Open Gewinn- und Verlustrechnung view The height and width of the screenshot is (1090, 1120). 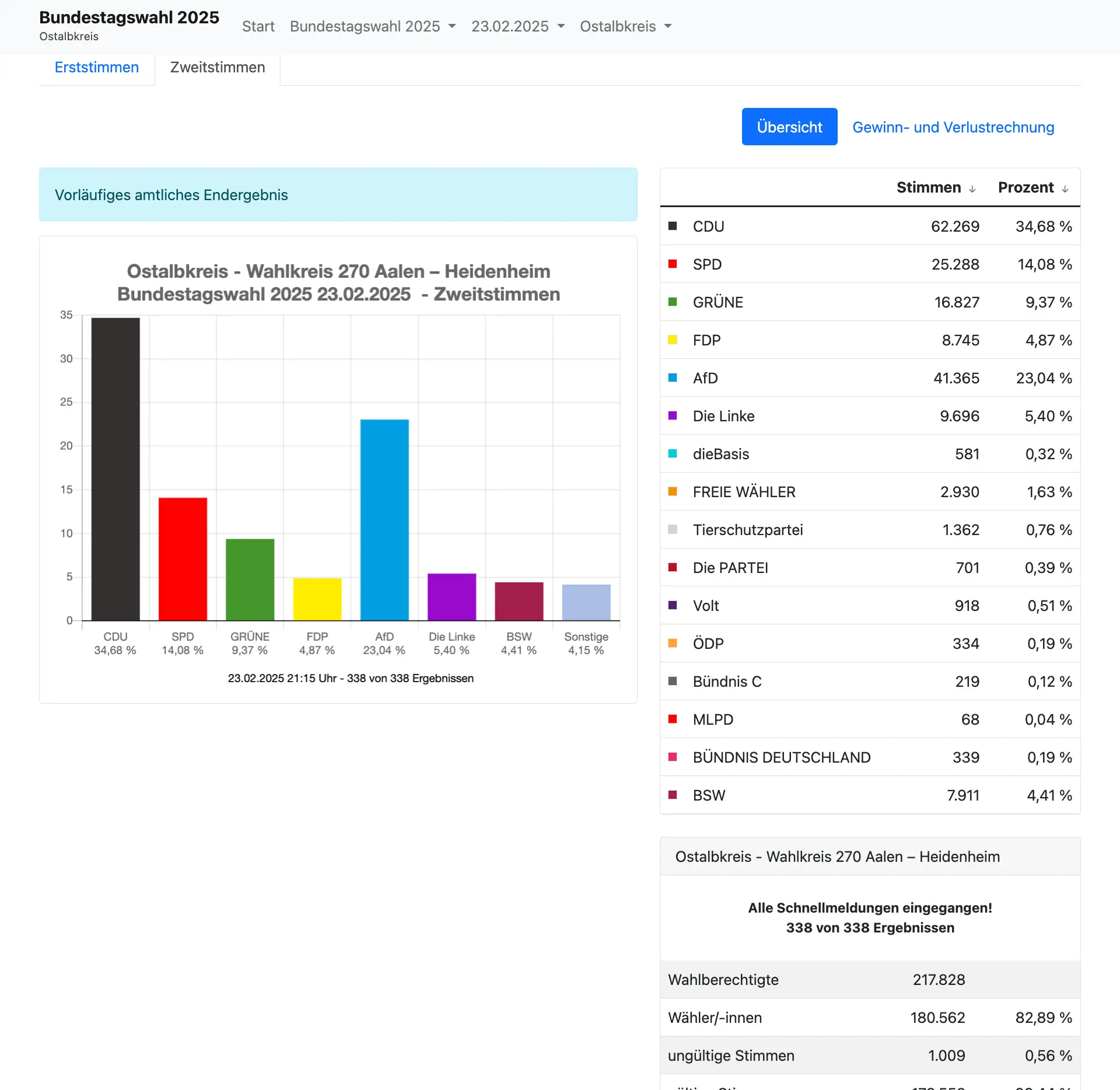point(953,127)
